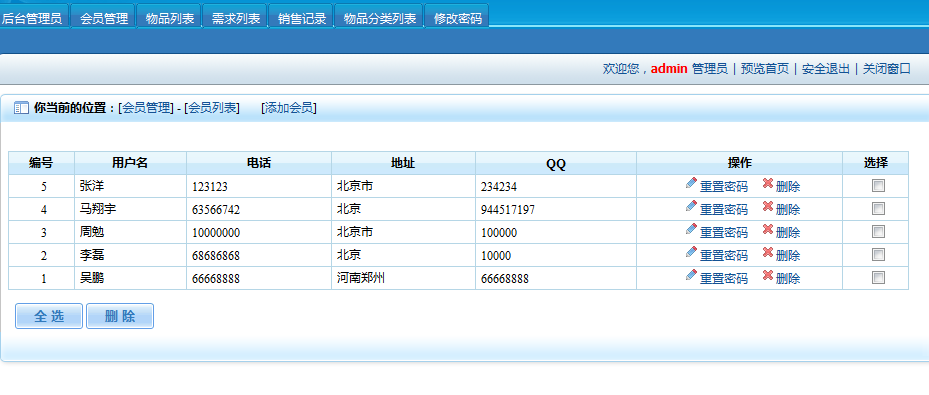929x395 pixels.
Task: Switch to the 会员管理 tab
Action: pos(104,16)
